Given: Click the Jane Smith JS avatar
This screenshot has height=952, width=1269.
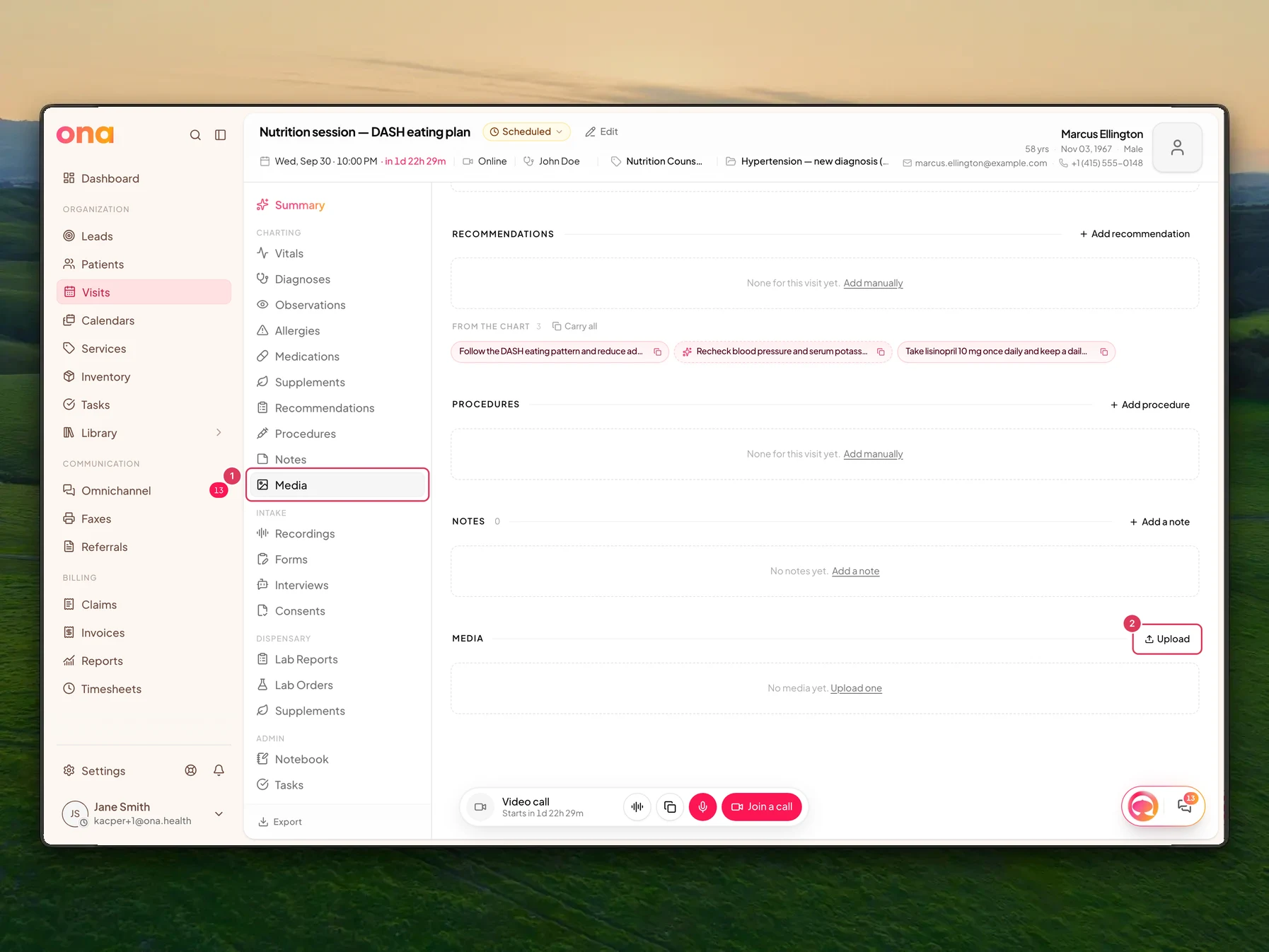Looking at the screenshot, I should pos(75,813).
